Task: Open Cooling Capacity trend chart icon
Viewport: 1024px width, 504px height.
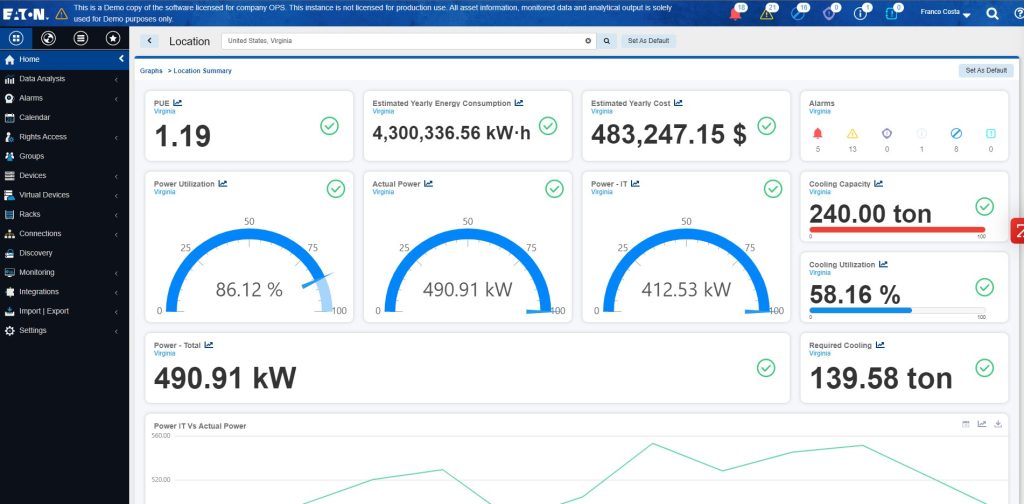Action: (x=878, y=184)
